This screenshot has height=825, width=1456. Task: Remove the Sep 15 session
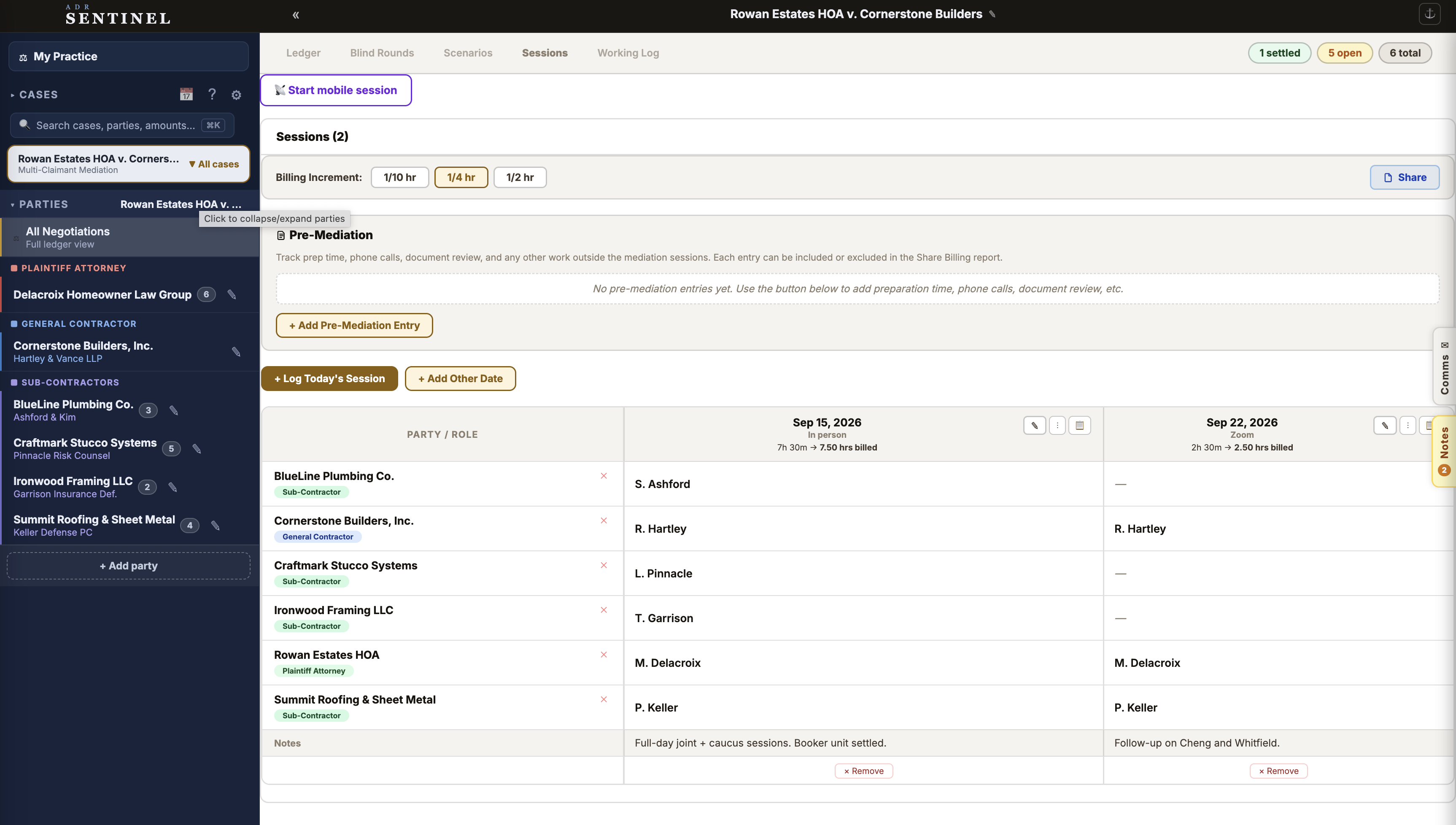863,771
